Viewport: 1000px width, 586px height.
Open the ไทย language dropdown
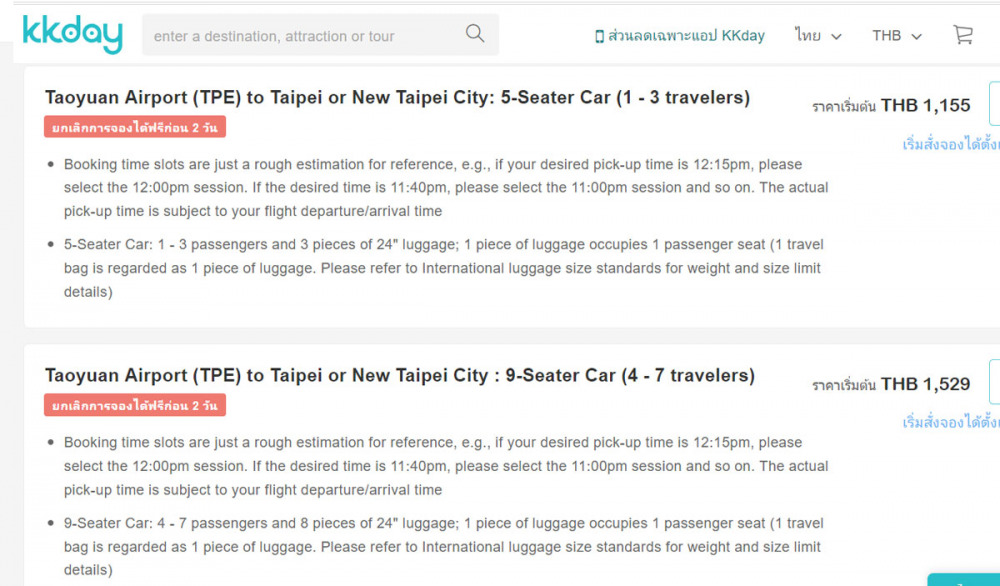818,35
